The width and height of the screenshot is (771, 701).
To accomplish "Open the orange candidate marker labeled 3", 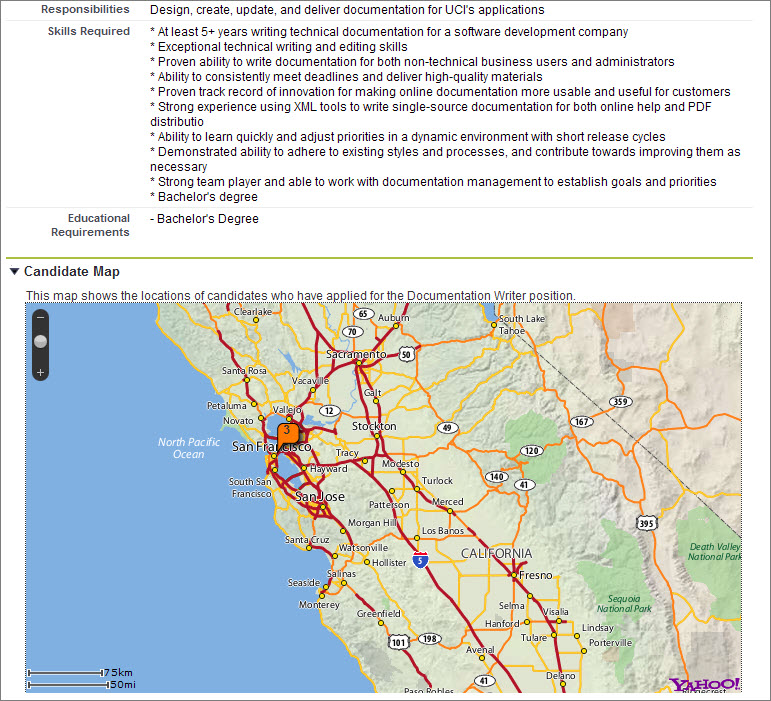I will pyautogui.click(x=288, y=434).
